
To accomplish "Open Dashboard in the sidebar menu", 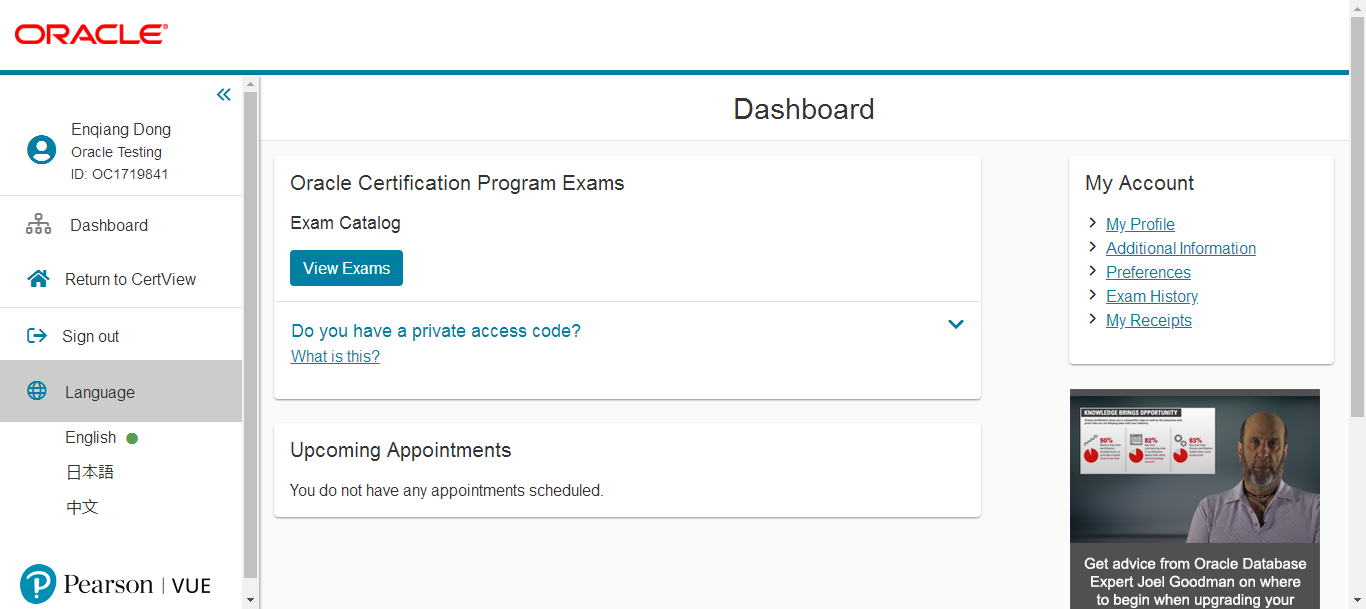I will pos(109,226).
